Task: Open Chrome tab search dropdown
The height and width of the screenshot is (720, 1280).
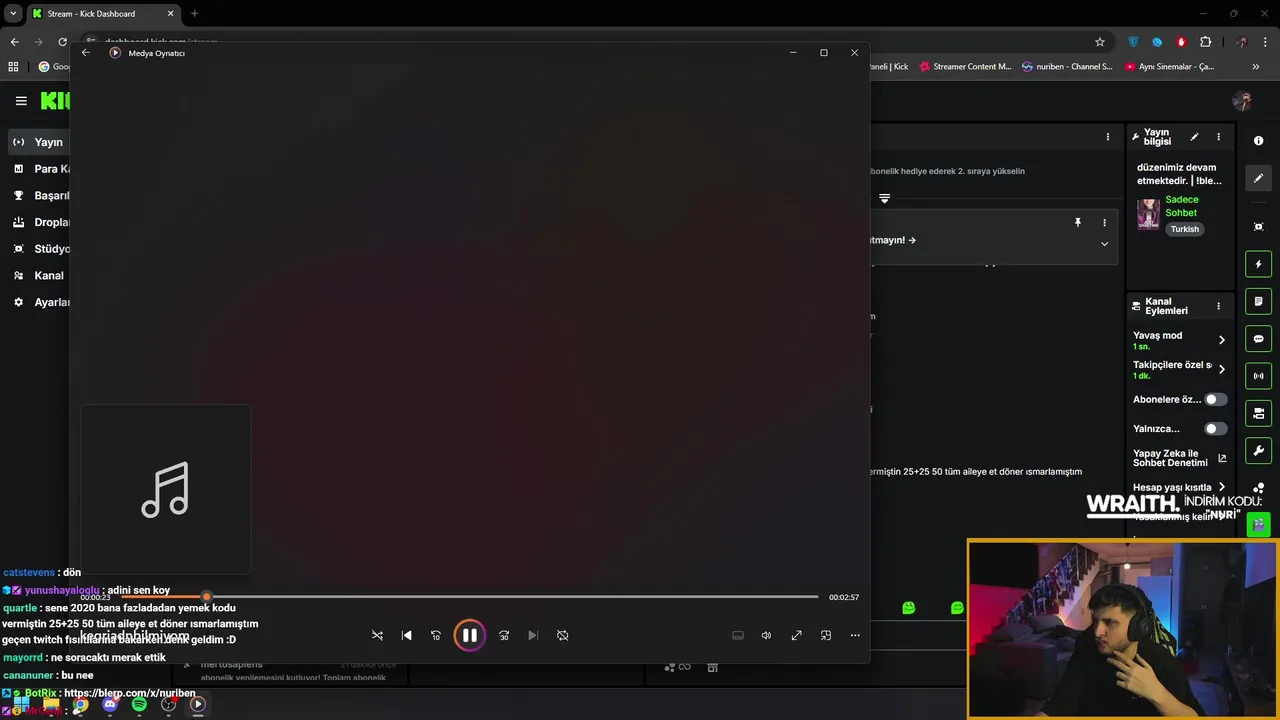Action: [13, 14]
